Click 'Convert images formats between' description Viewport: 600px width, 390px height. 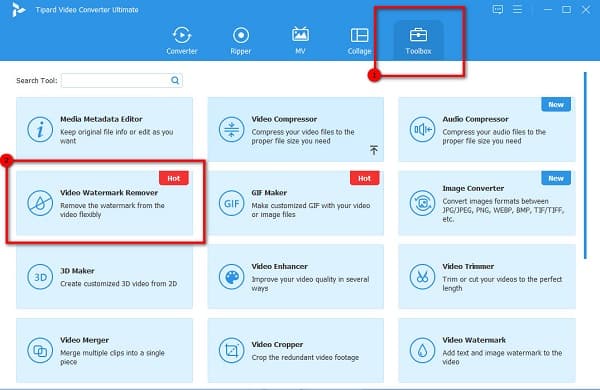pyautogui.click(x=503, y=210)
